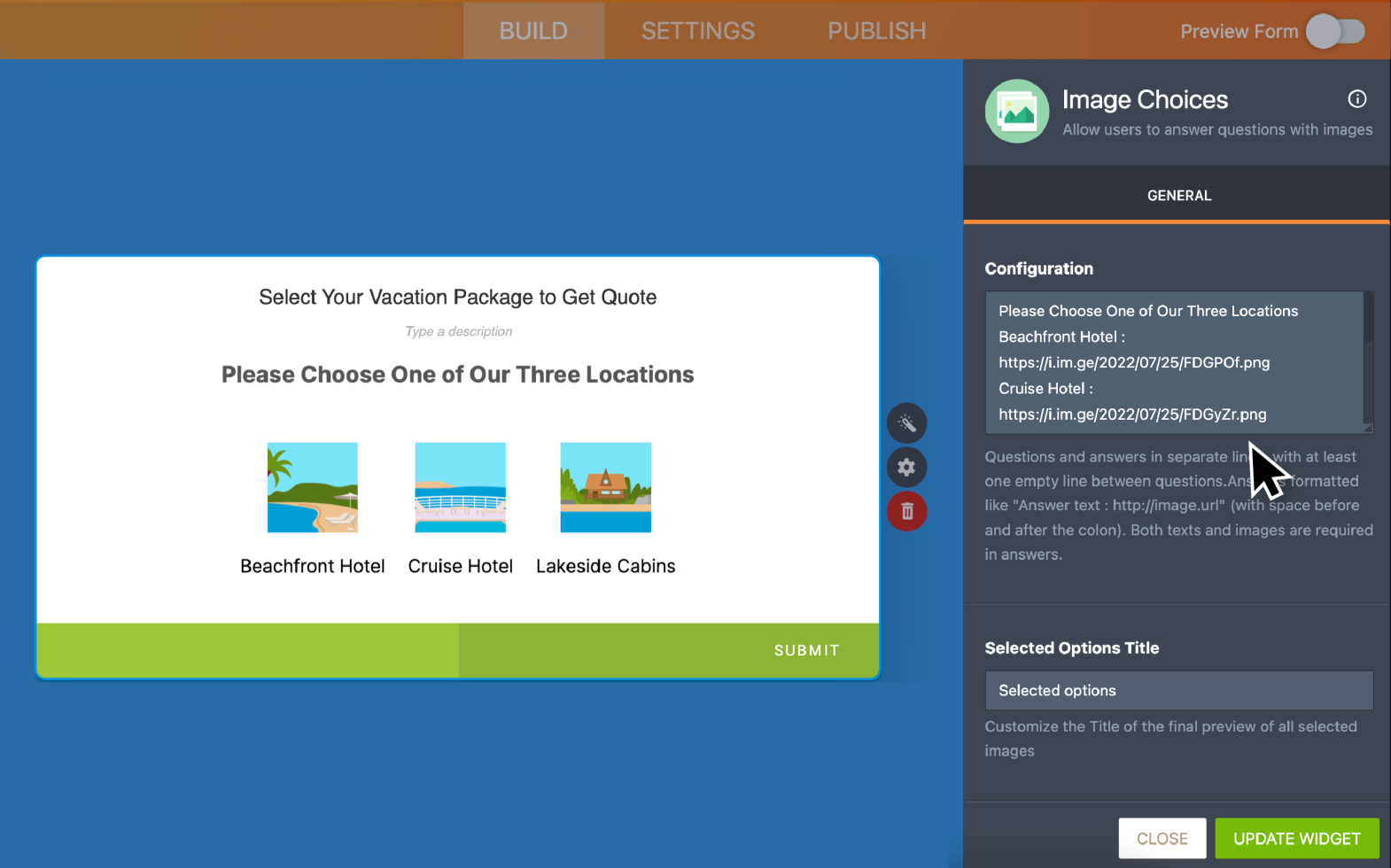1391x868 pixels.
Task: Toggle the Preview Form switch
Action: pyautogui.click(x=1335, y=32)
